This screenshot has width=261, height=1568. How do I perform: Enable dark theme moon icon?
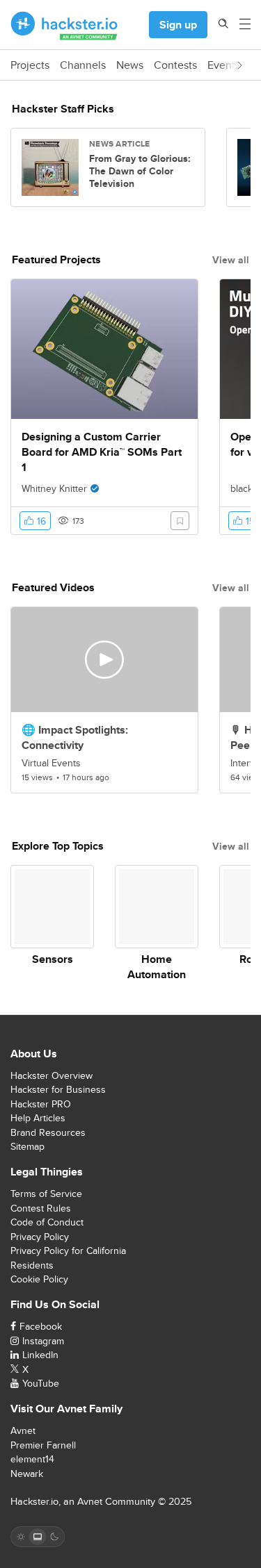pyautogui.click(x=54, y=1537)
